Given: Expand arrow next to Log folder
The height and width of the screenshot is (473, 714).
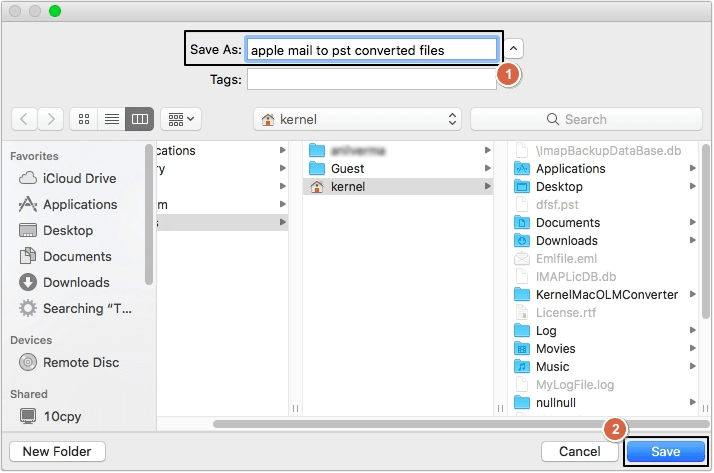Looking at the screenshot, I should click(x=693, y=331).
